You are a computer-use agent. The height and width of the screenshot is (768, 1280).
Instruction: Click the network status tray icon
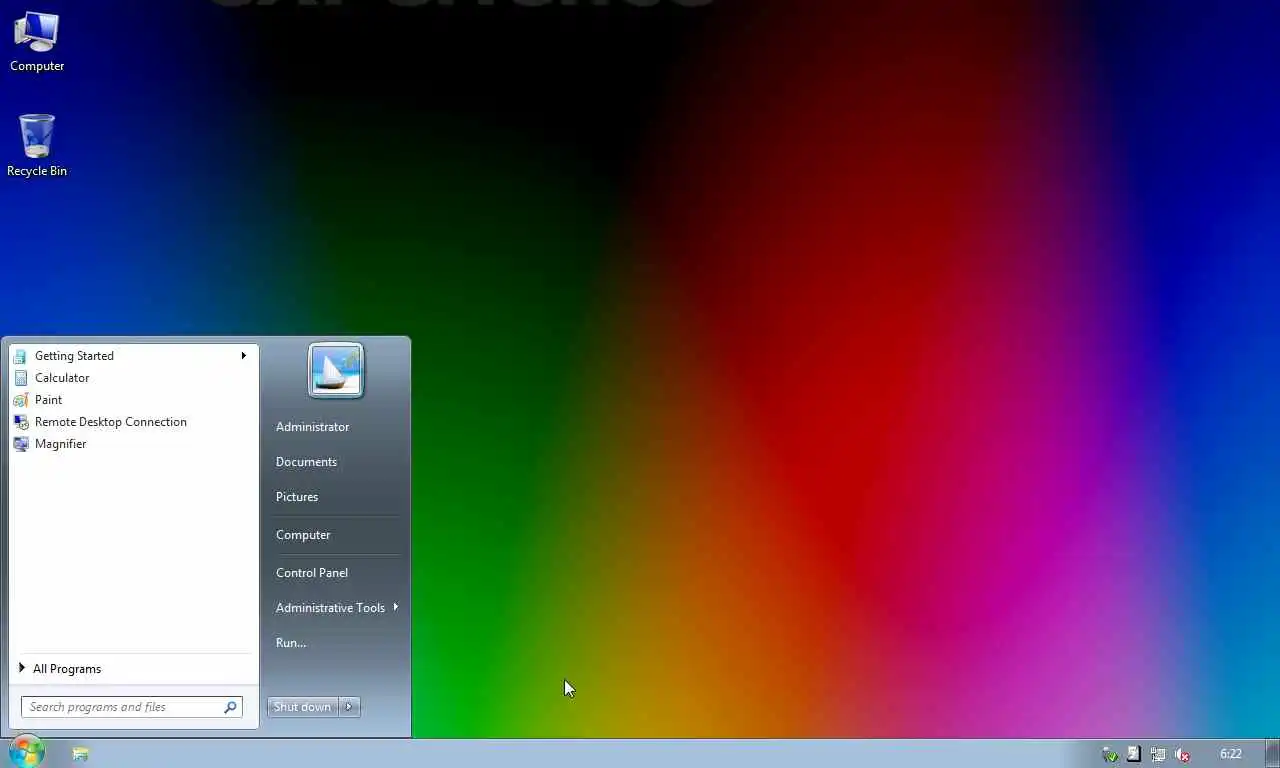pyautogui.click(x=1158, y=754)
